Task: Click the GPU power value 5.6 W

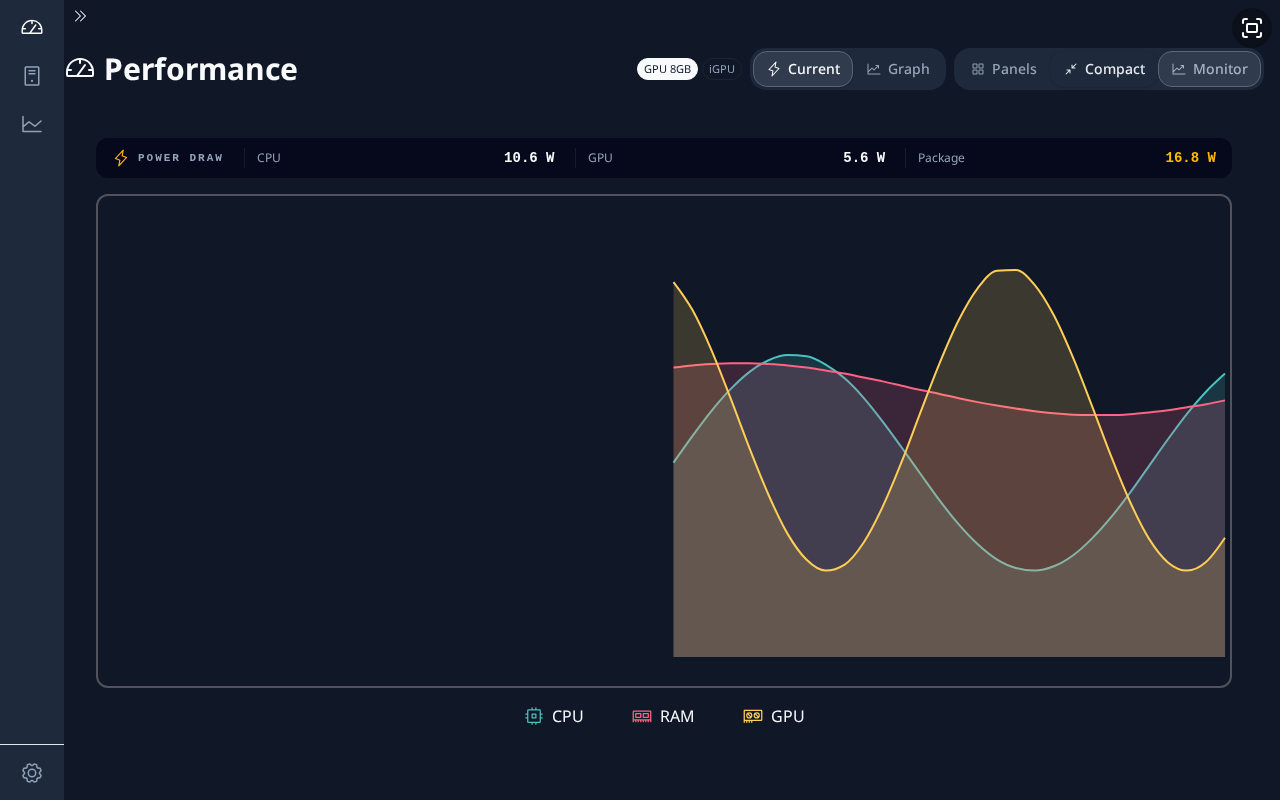Action: (x=864, y=158)
